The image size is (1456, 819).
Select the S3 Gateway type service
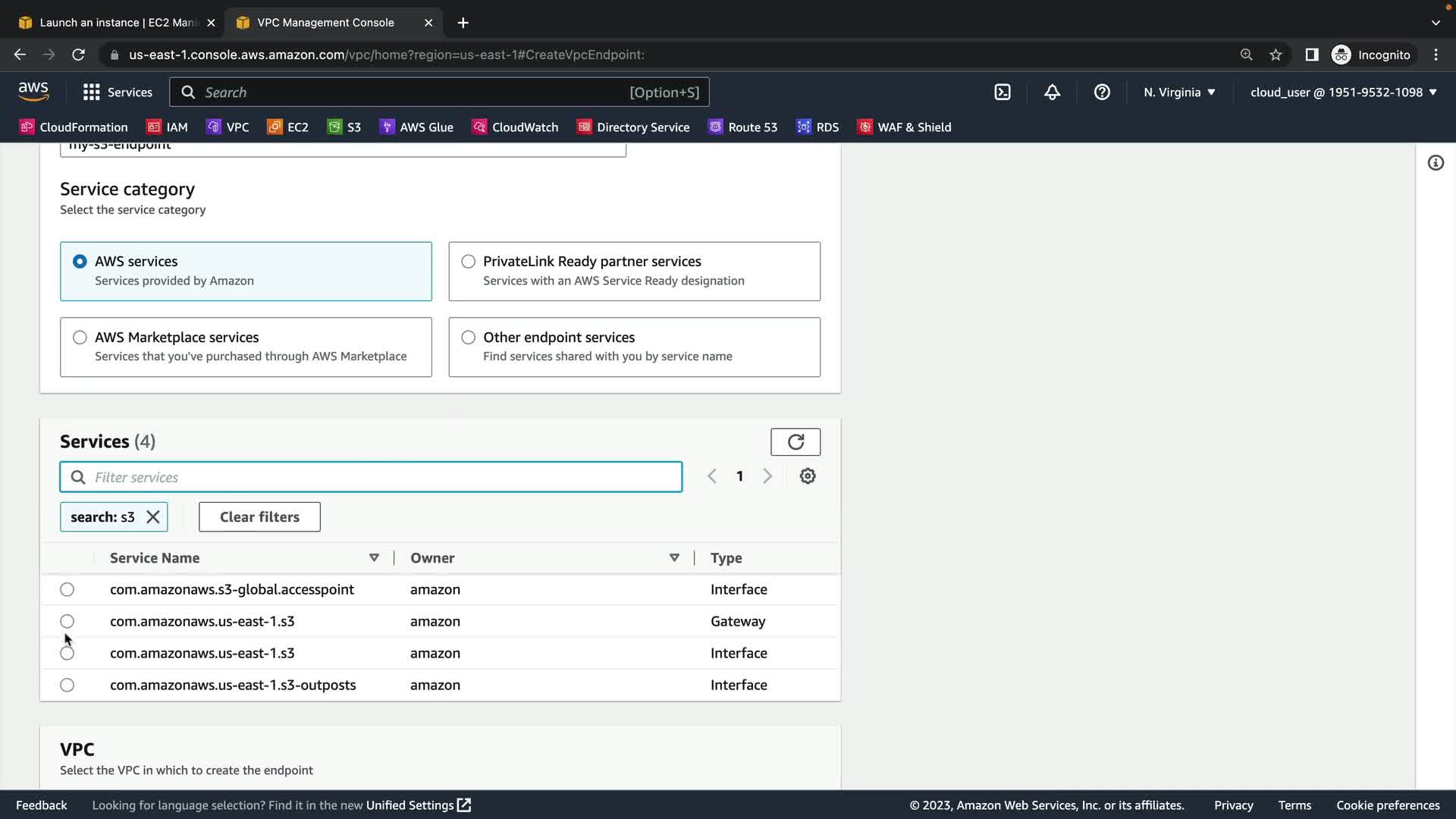tap(67, 622)
